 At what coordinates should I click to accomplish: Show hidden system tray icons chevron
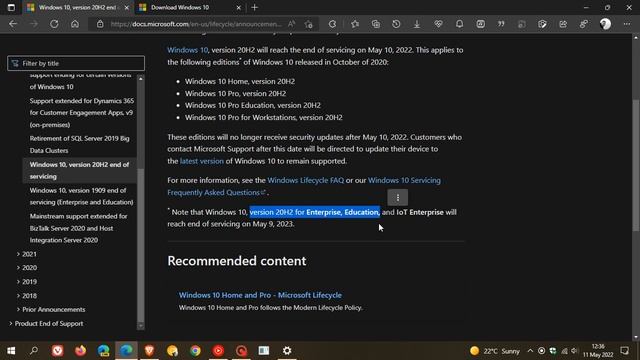[530, 351]
